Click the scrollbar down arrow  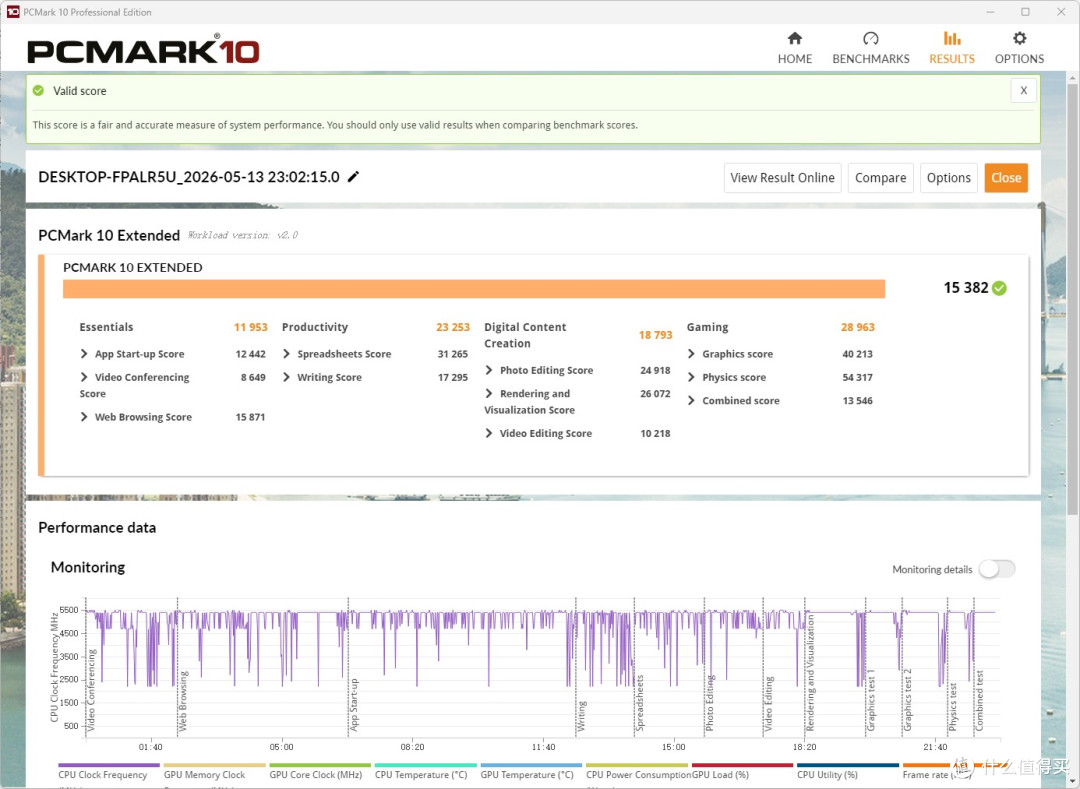[x=1072, y=781]
